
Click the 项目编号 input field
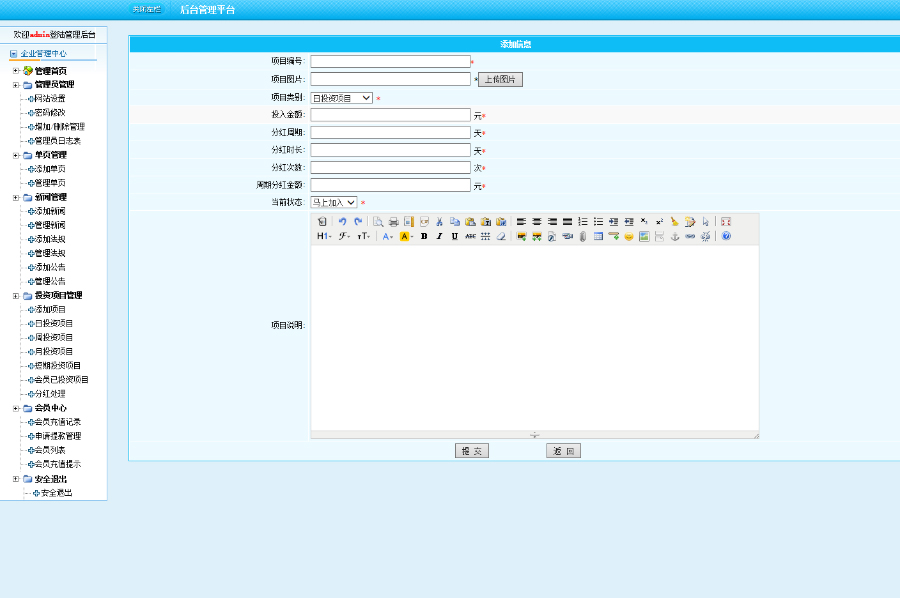(390, 62)
